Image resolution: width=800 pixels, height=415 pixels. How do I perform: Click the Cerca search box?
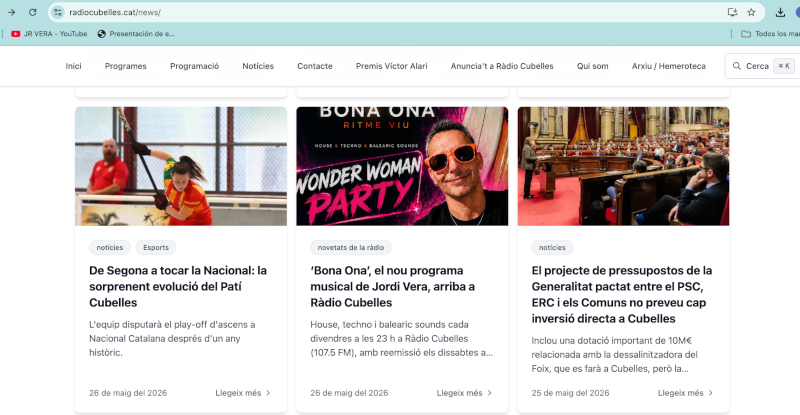762,66
